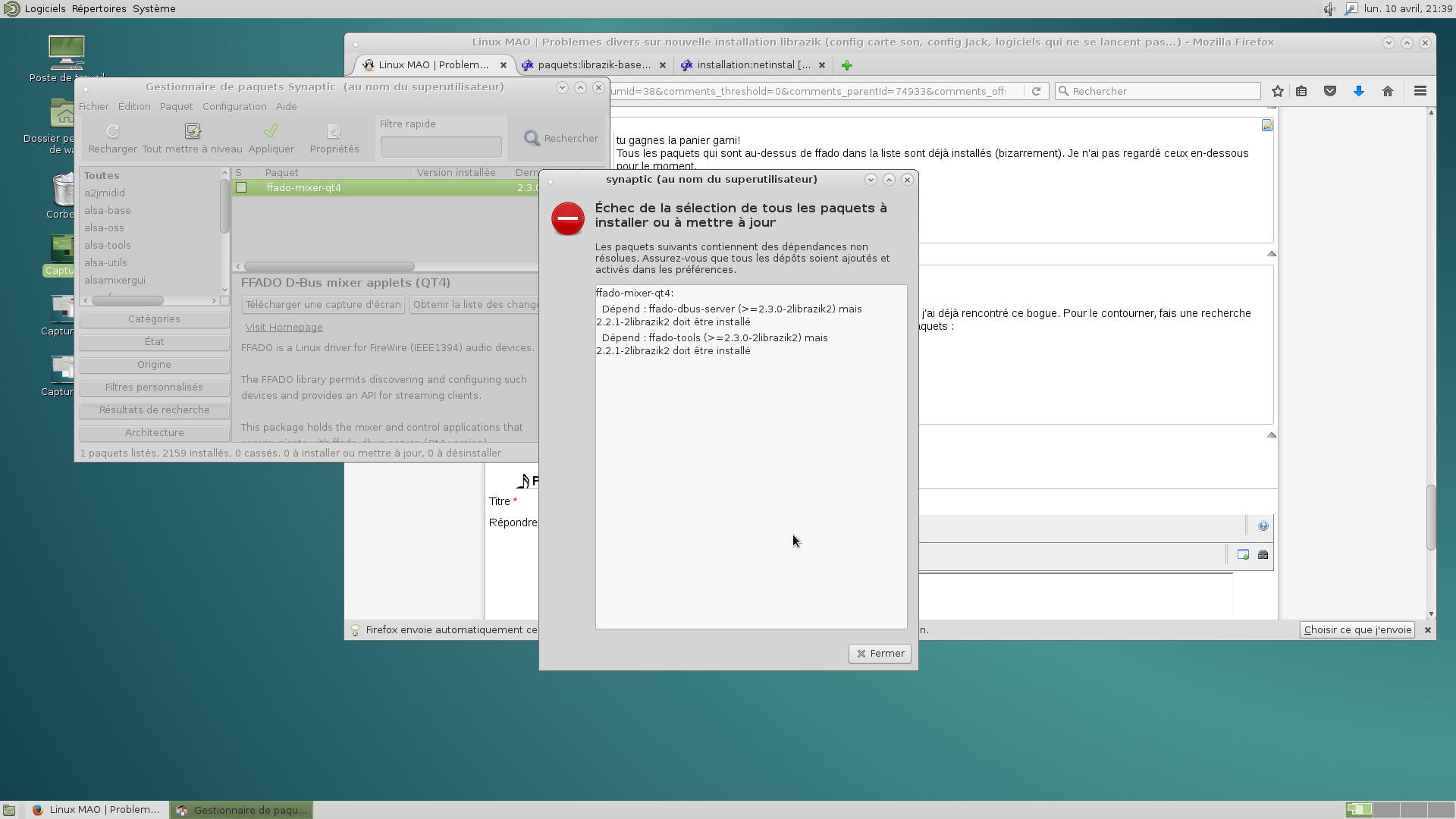The width and height of the screenshot is (1456, 819).
Task: Click Firefox home icon
Action: pos(1388,91)
